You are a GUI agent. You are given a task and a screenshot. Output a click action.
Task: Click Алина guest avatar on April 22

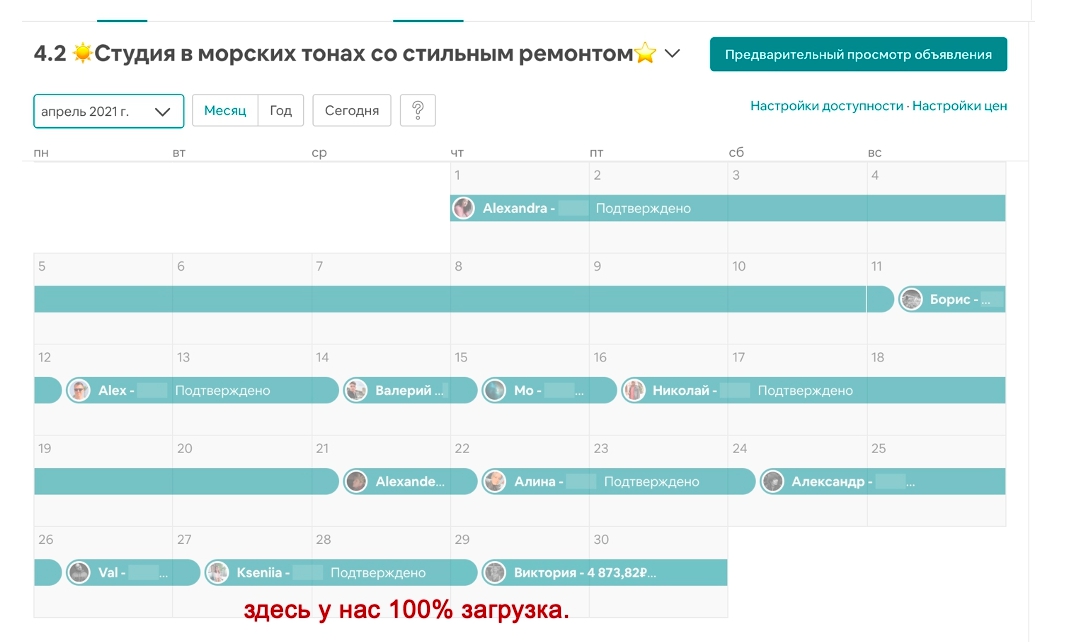point(494,482)
